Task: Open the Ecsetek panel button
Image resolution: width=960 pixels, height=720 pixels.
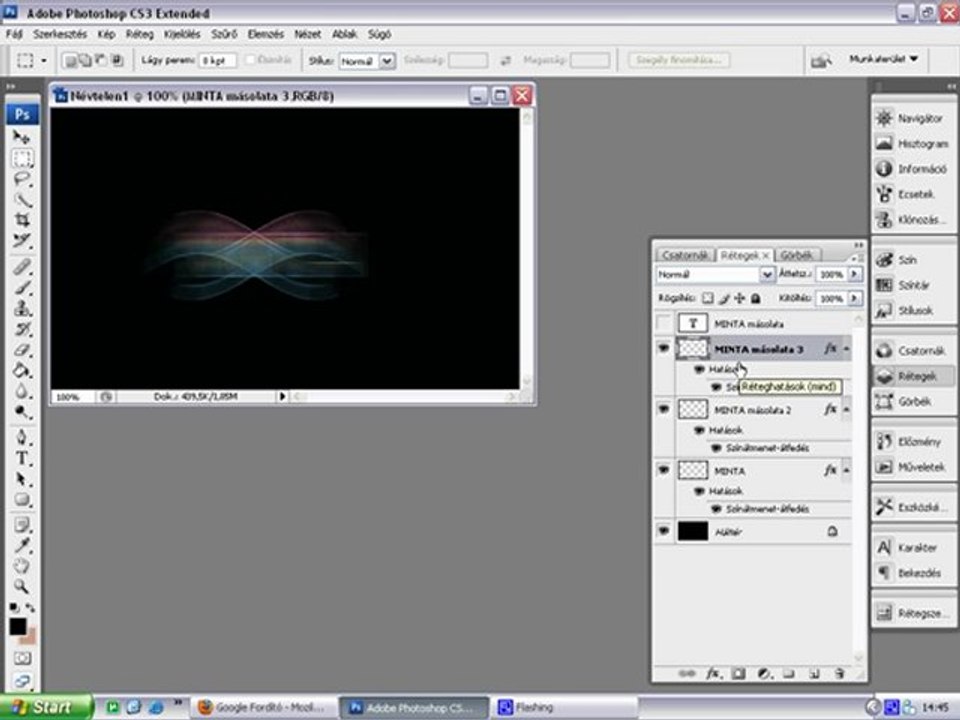Action: tap(912, 194)
